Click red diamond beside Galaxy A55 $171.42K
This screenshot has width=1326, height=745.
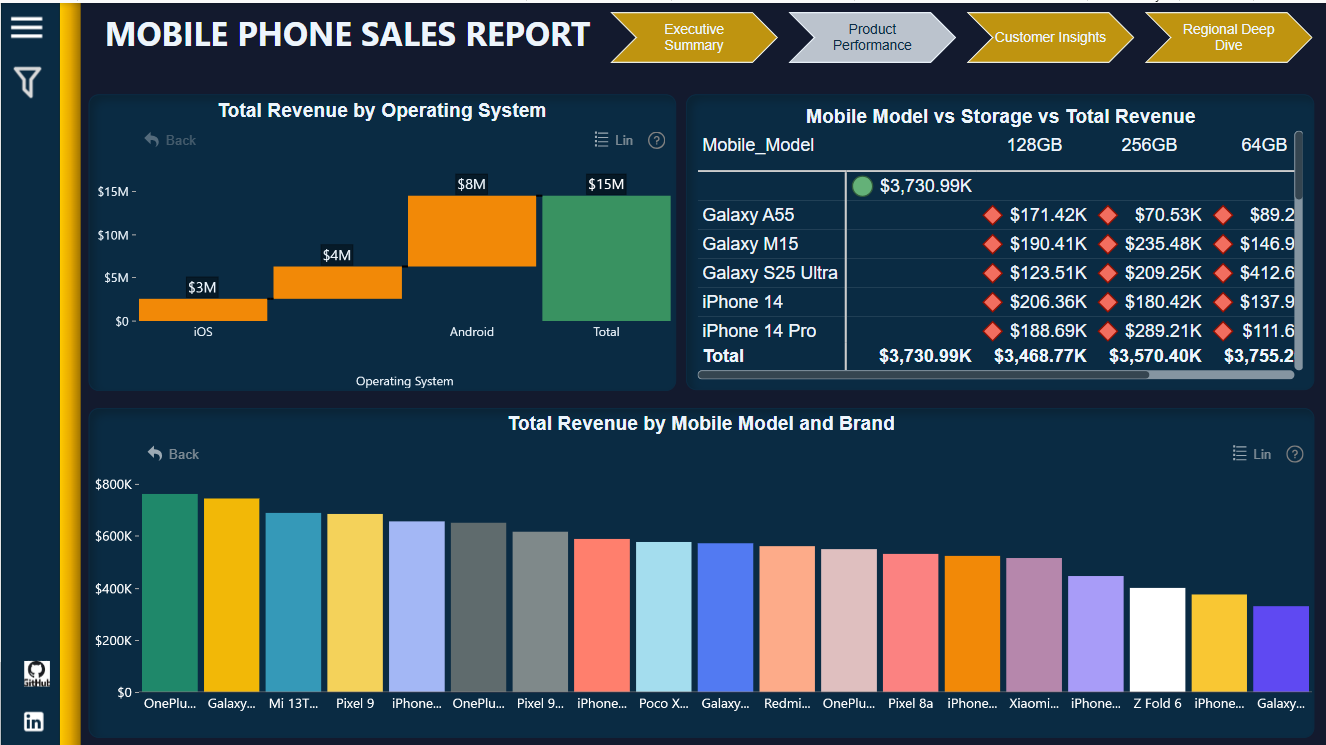tap(992, 215)
